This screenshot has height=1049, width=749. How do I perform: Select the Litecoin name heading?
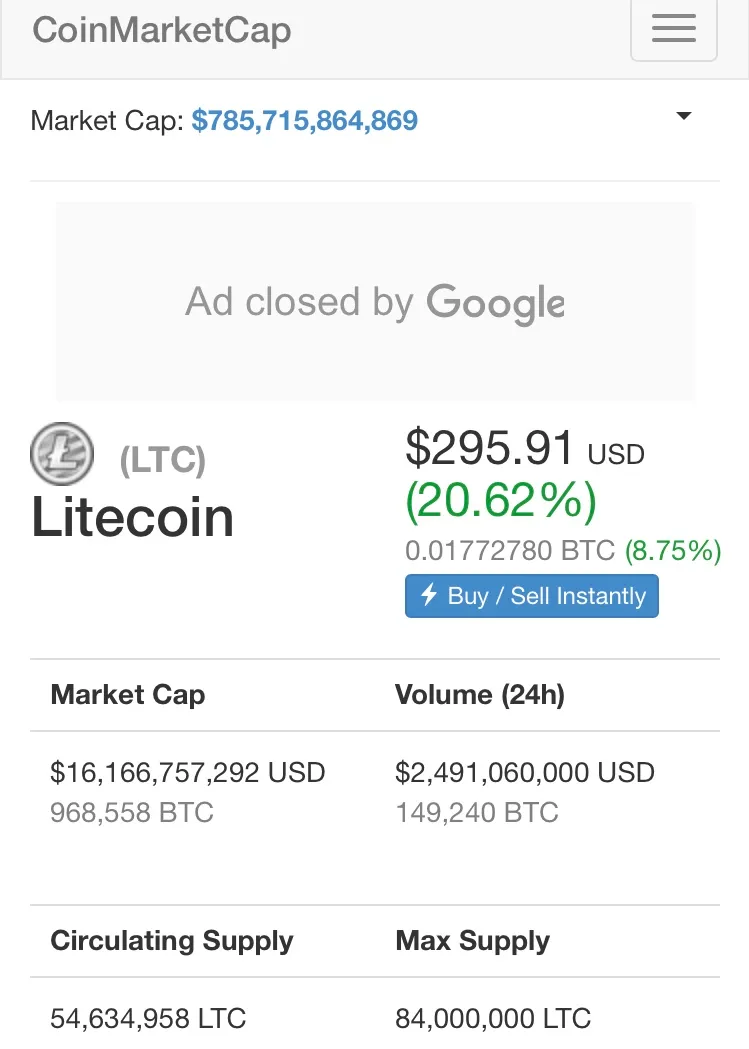tap(132, 517)
